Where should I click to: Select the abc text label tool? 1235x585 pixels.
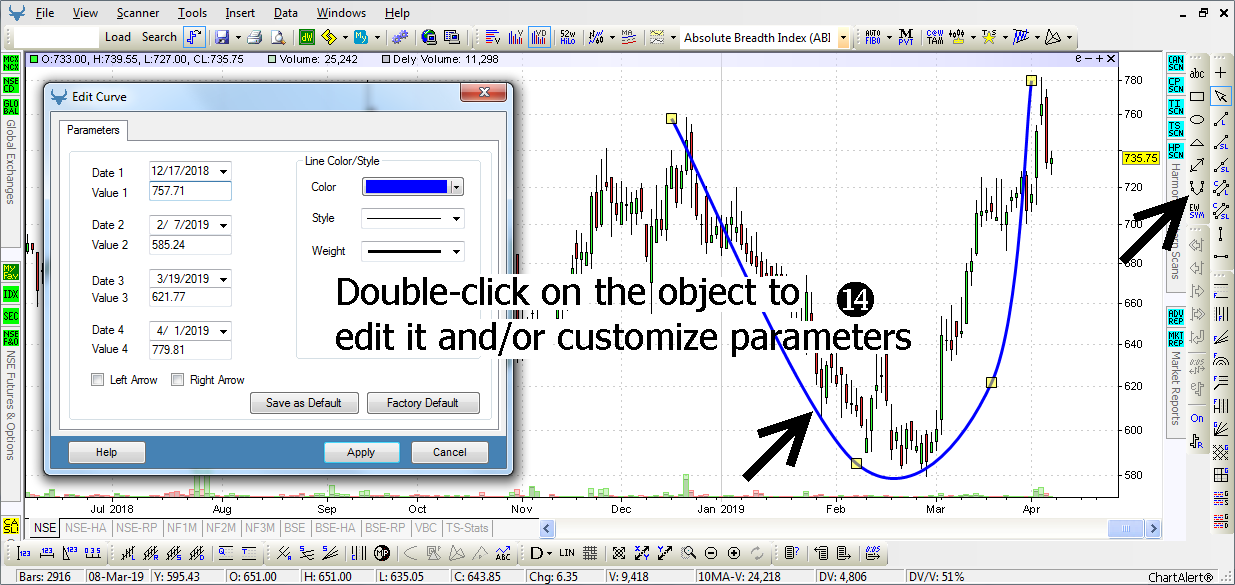point(1196,73)
